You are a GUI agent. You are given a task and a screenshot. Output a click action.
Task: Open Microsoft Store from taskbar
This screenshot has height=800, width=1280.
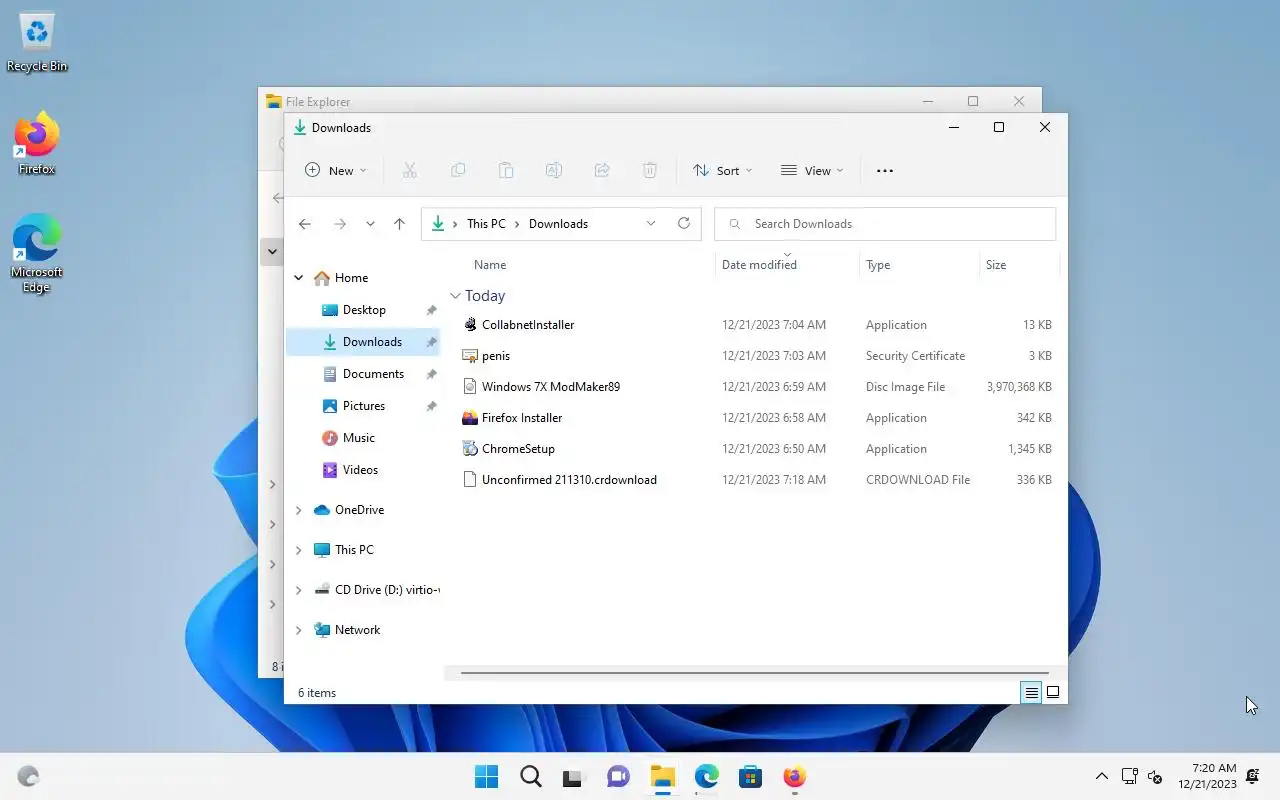750,777
